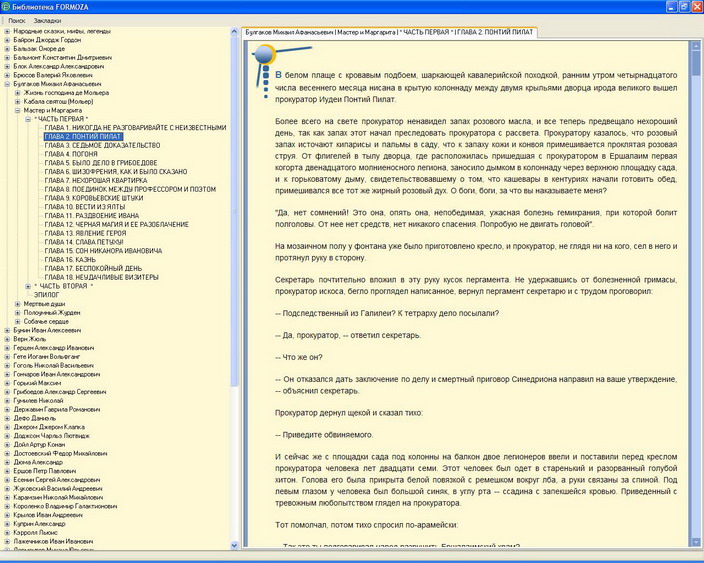Select author Герцен Александр Иванович

pyautogui.click(x=54, y=348)
